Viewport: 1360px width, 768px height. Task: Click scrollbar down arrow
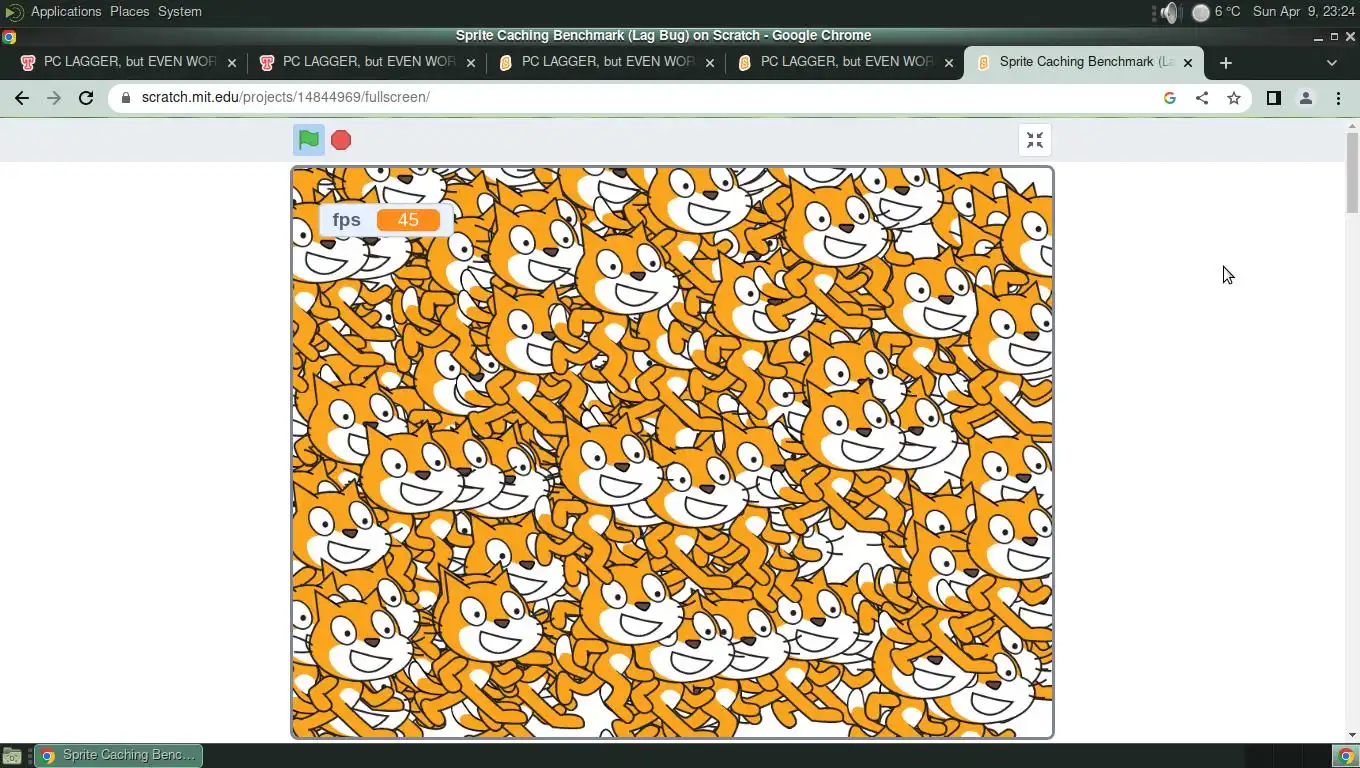click(1352, 735)
